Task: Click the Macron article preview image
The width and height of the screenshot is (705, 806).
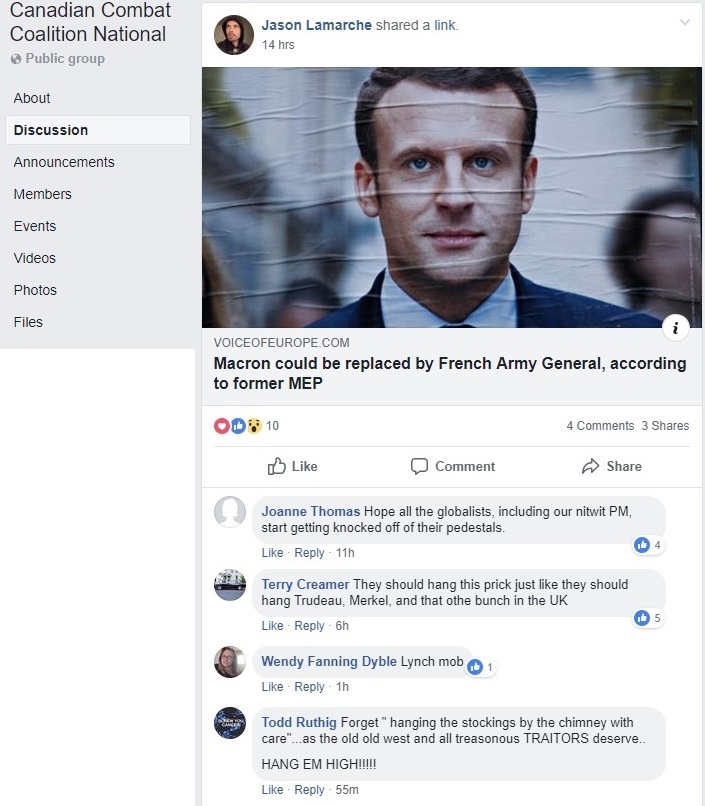Action: click(x=450, y=197)
